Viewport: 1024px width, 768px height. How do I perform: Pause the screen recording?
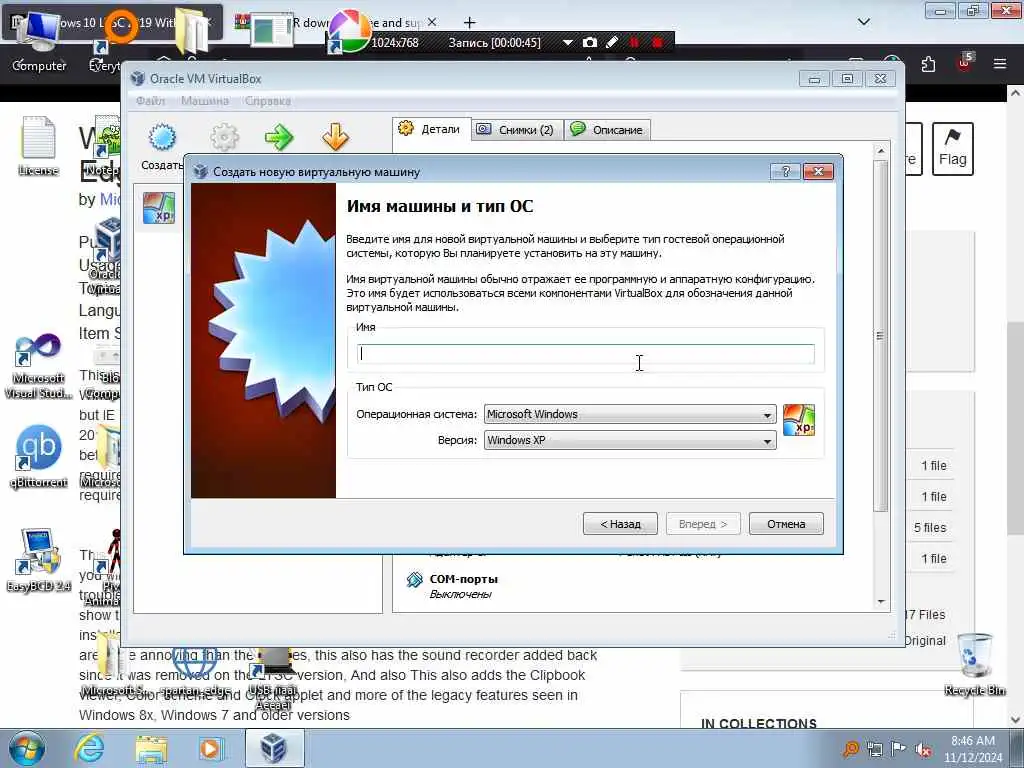click(x=634, y=42)
